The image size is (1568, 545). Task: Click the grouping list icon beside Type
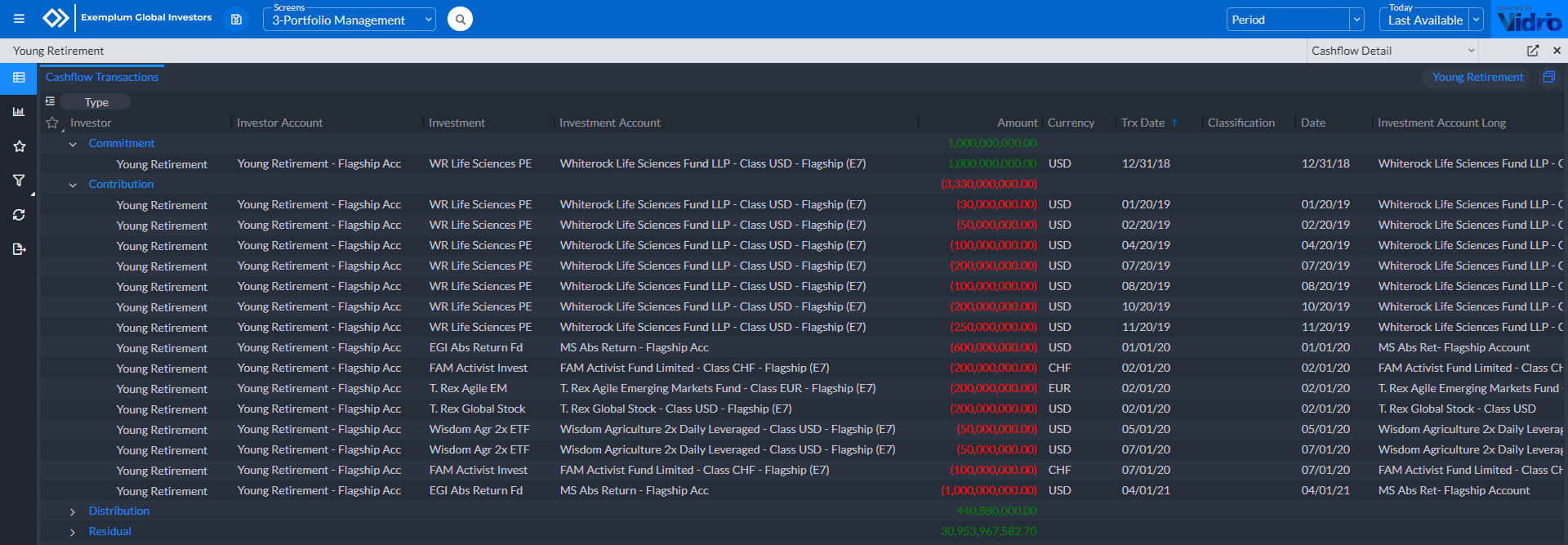click(50, 101)
